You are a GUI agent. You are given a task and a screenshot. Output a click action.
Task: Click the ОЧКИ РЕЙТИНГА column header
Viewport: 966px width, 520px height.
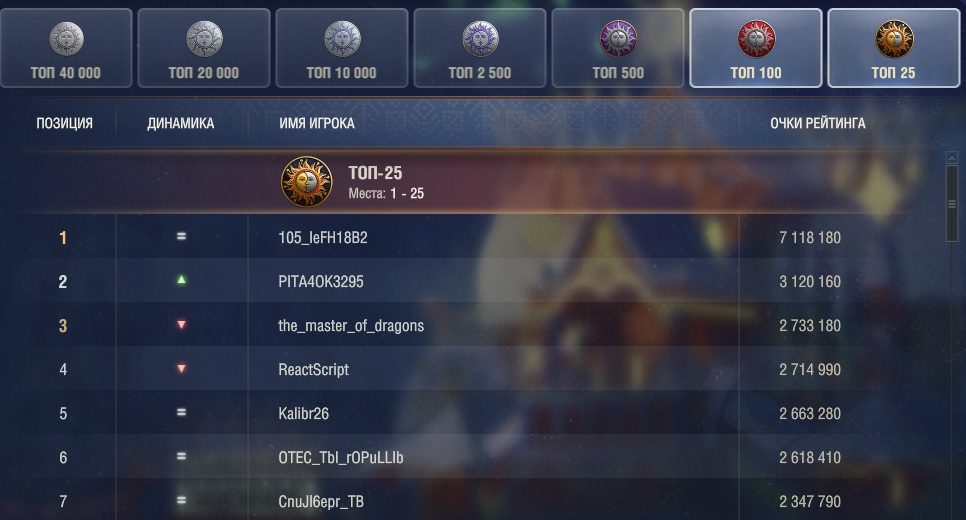[818, 123]
